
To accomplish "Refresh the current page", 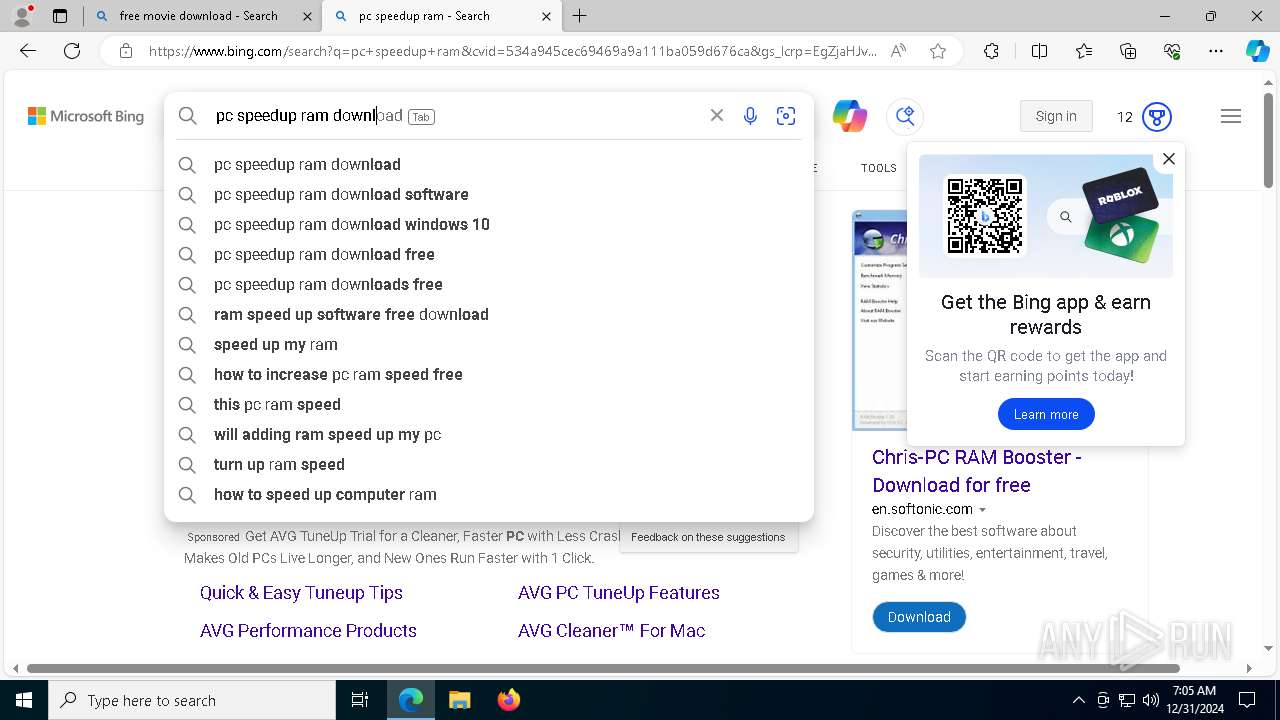I will click(72, 51).
